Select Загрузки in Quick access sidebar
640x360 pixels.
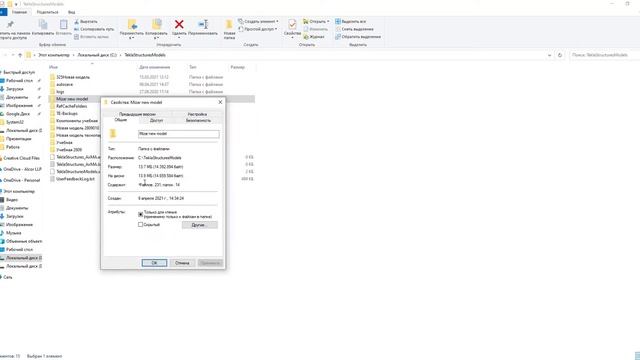point(15,89)
